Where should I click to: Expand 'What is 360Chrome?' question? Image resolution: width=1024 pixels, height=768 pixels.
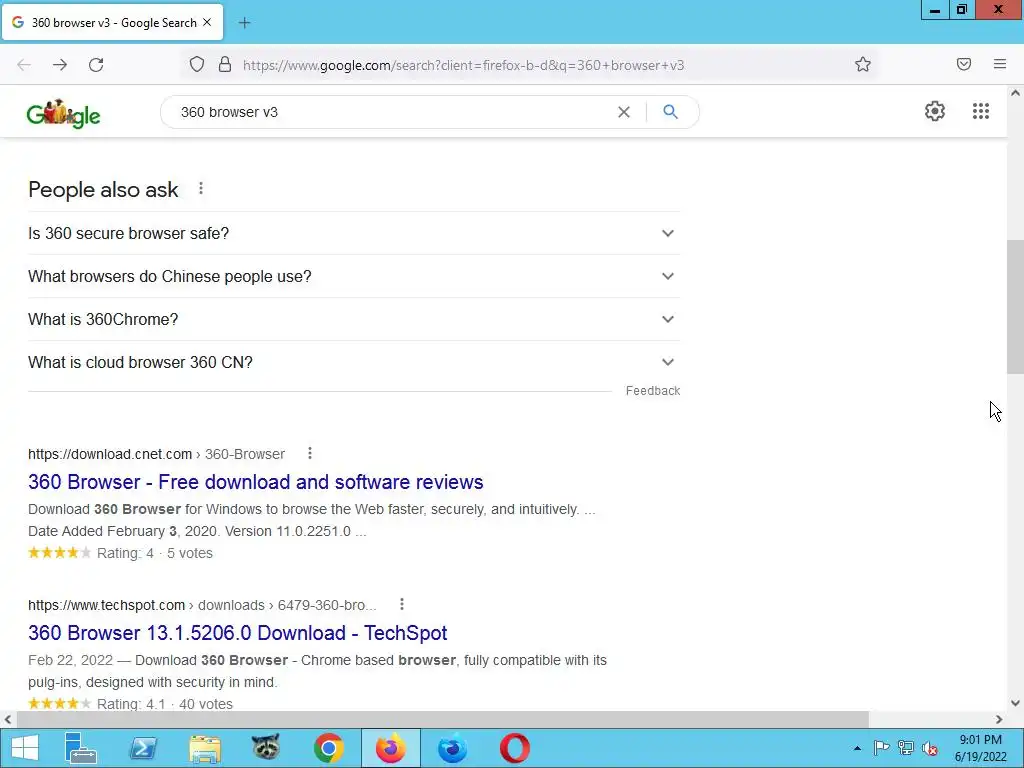point(354,319)
